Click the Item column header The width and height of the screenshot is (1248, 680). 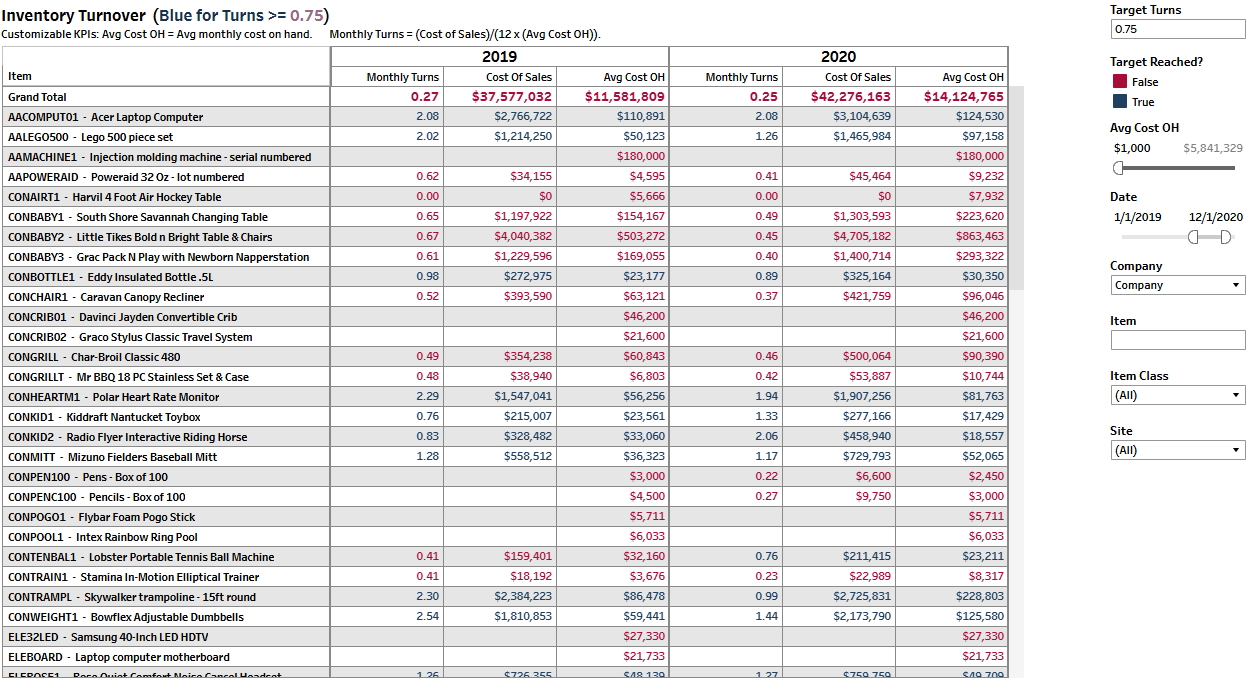pos(20,76)
